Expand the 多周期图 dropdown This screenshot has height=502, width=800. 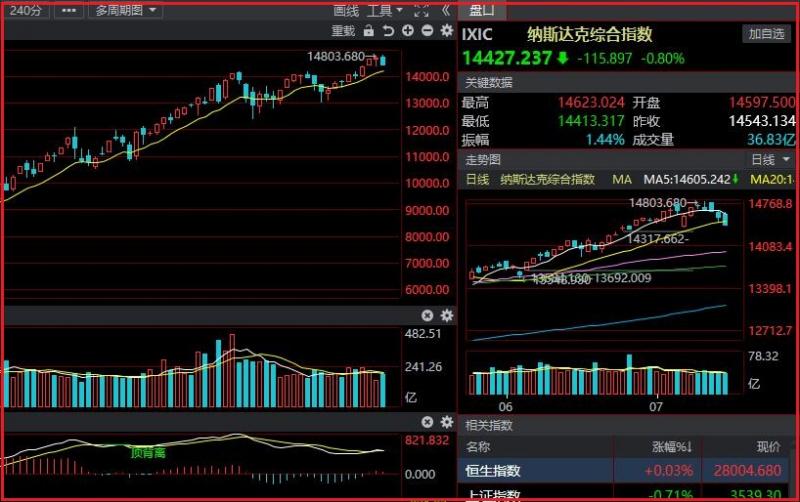pos(125,10)
